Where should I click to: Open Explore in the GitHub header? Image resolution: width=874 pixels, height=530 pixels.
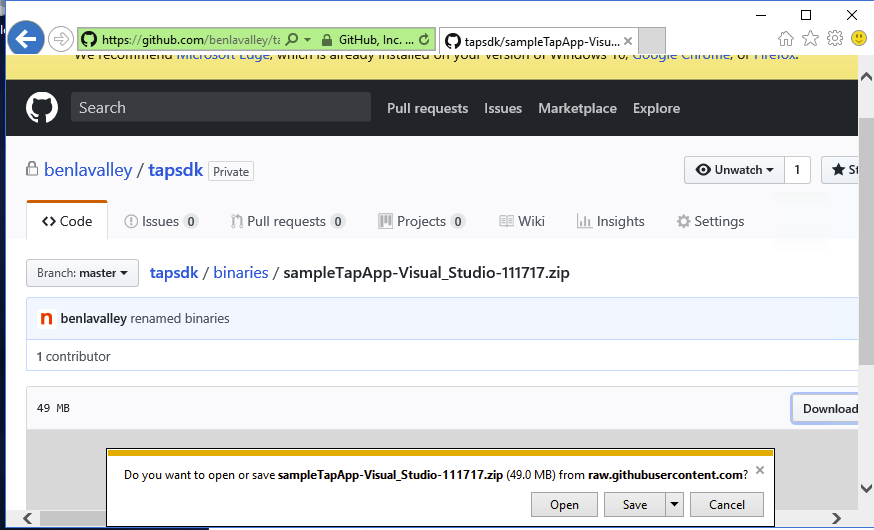[656, 108]
